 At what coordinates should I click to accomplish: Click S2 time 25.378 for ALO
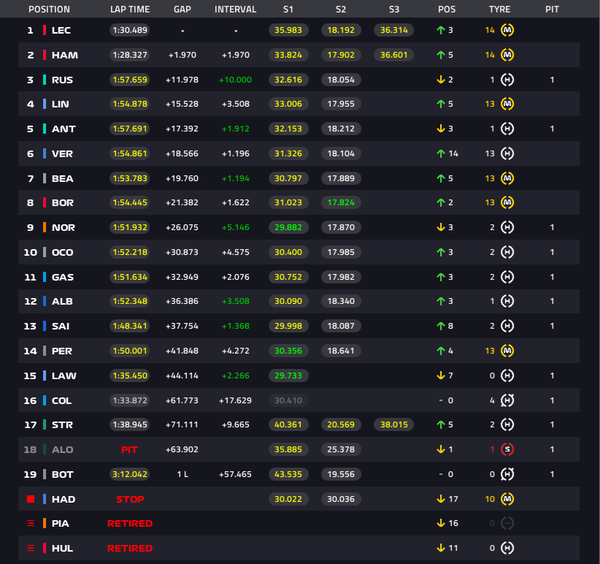pos(341,449)
